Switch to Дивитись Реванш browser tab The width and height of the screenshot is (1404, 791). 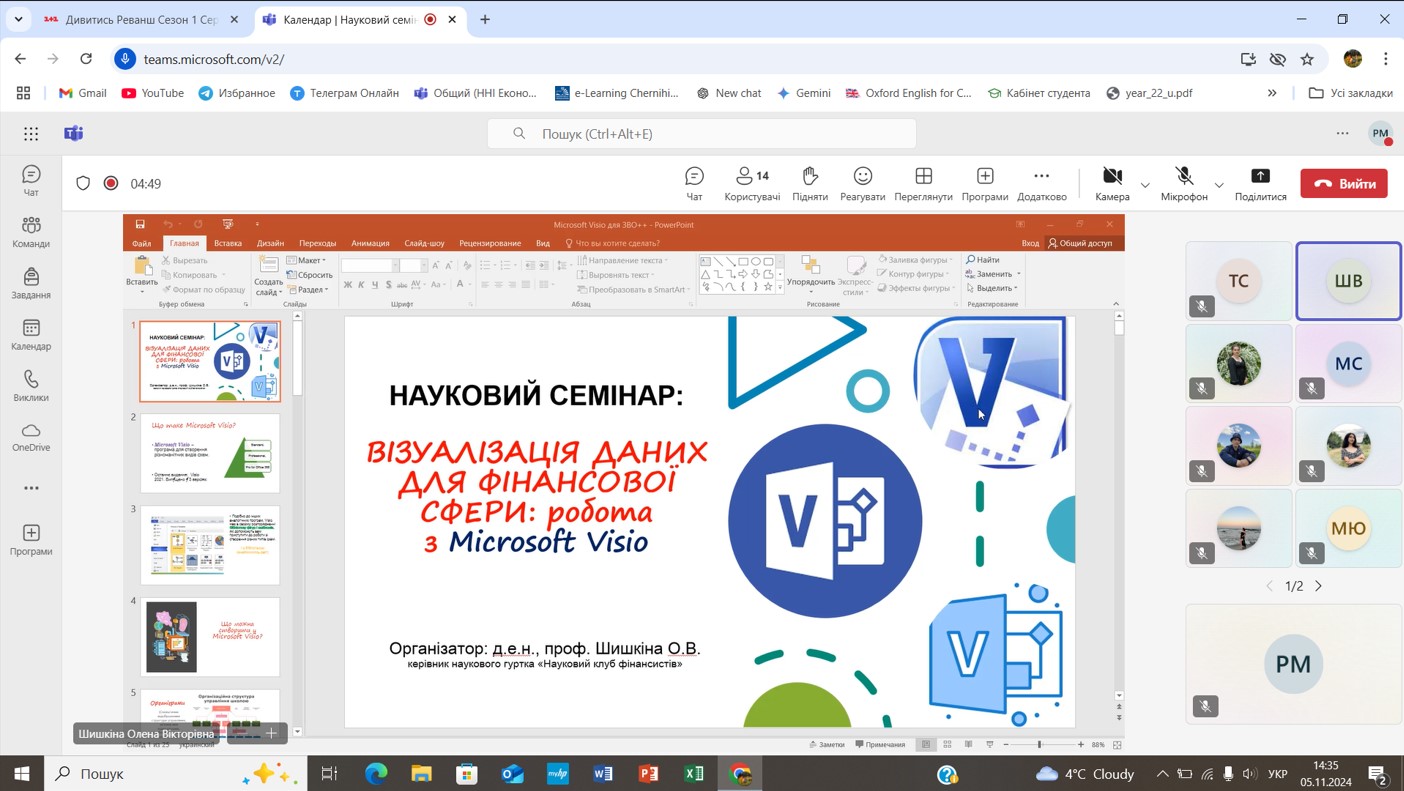(x=140, y=19)
